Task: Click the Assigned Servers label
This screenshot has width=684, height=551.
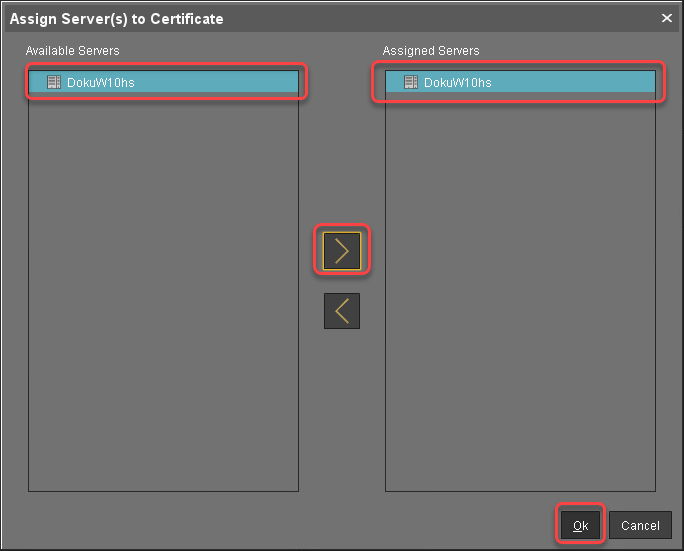Action: pos(431,51)
